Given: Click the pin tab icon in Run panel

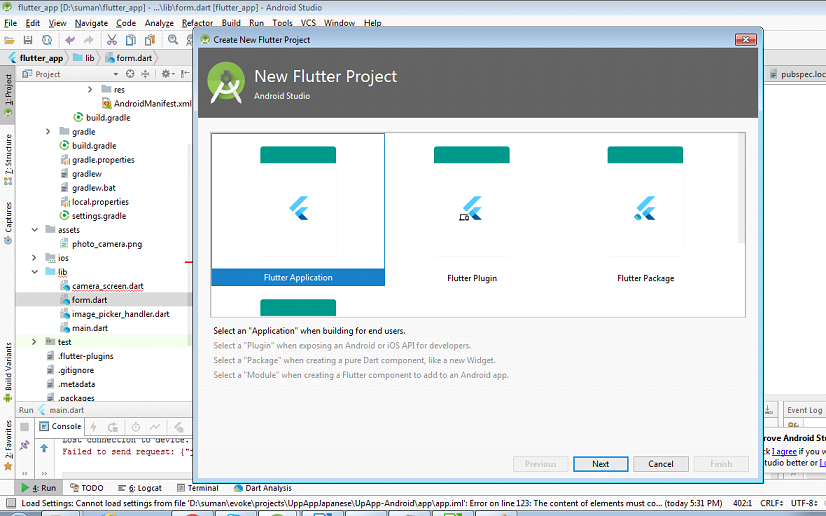Looking at the screenshot, I should [x=24, y=445].
